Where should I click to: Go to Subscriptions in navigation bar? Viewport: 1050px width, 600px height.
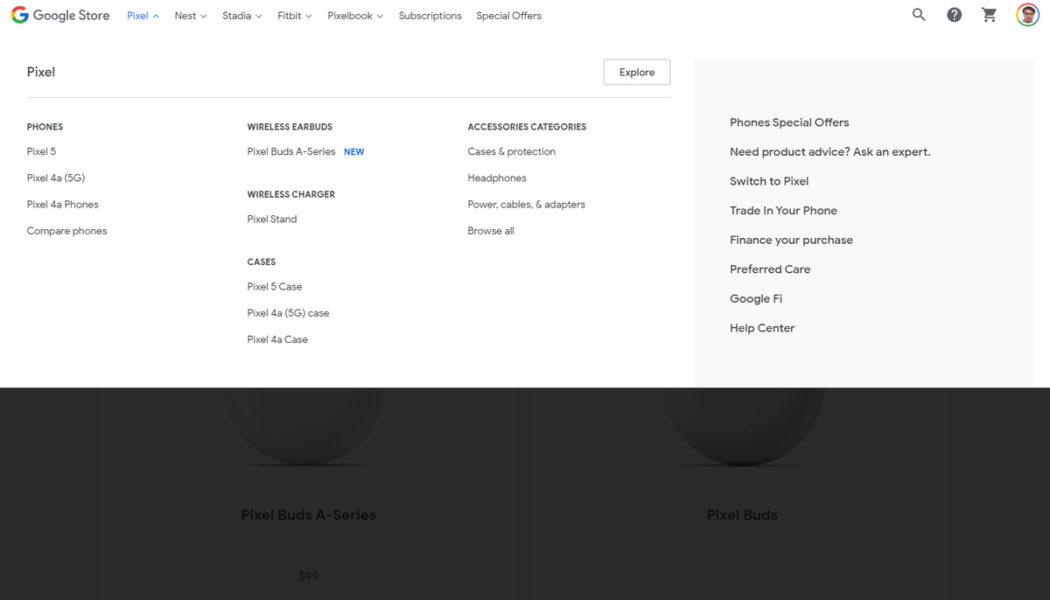click(x=430, y=16)
